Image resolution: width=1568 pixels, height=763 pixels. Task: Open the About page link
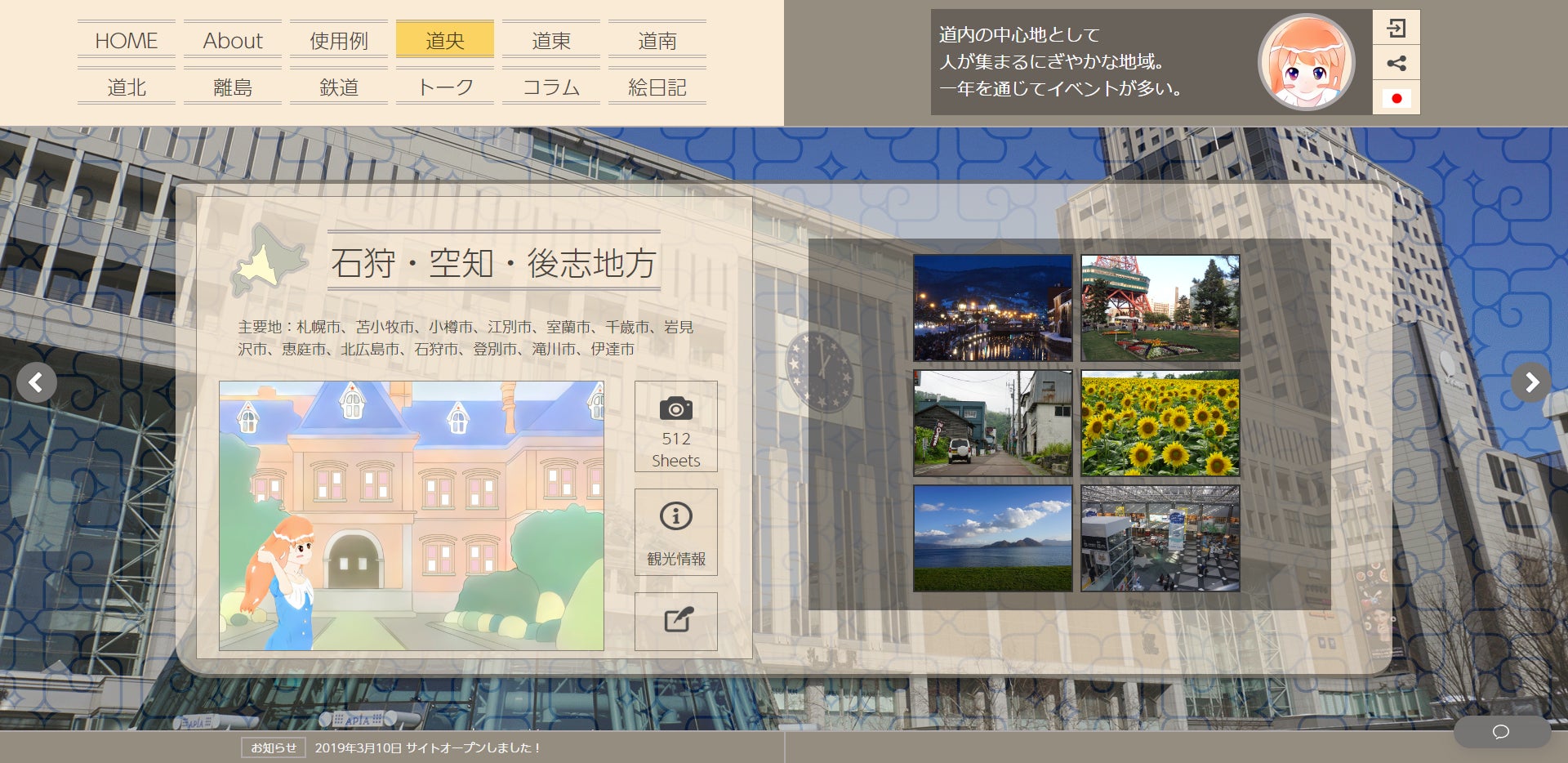[x=233, y=40]
